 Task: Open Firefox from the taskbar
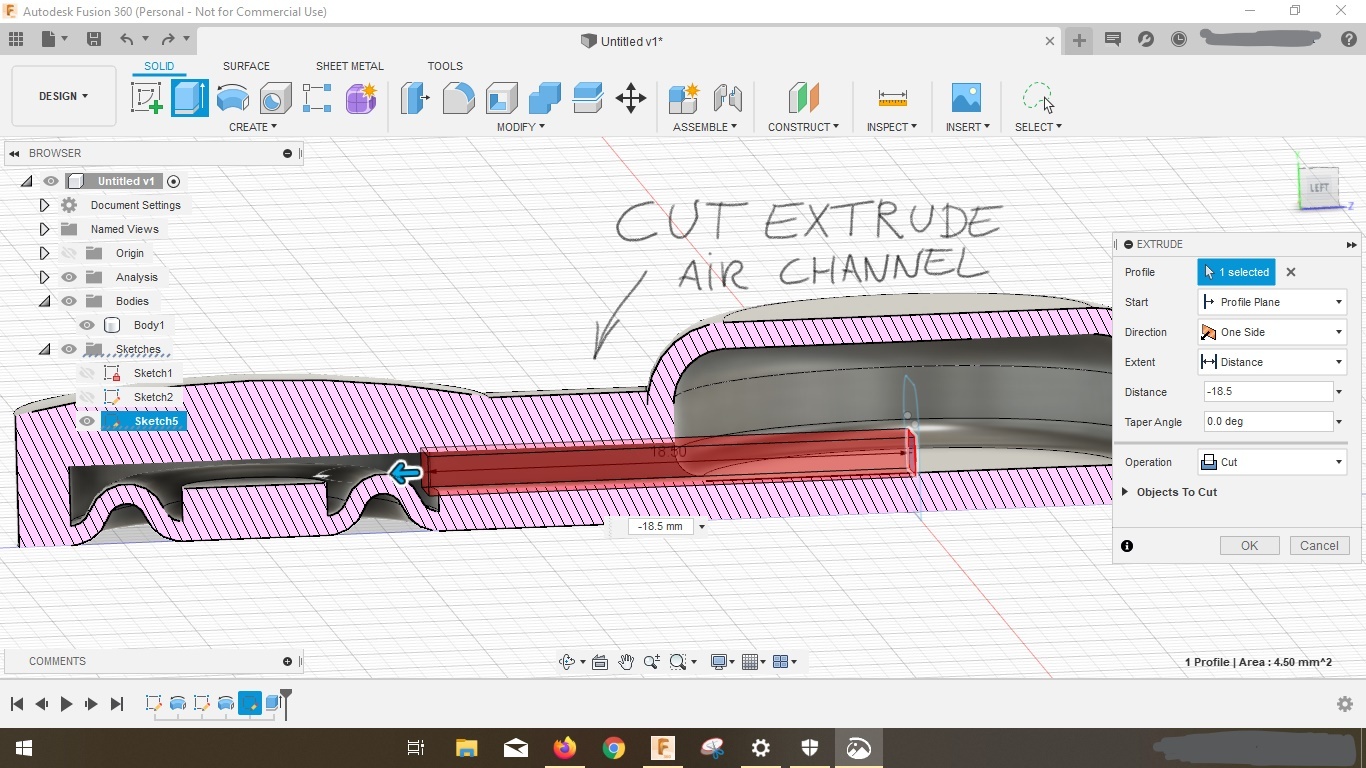[x=565, y=748]
